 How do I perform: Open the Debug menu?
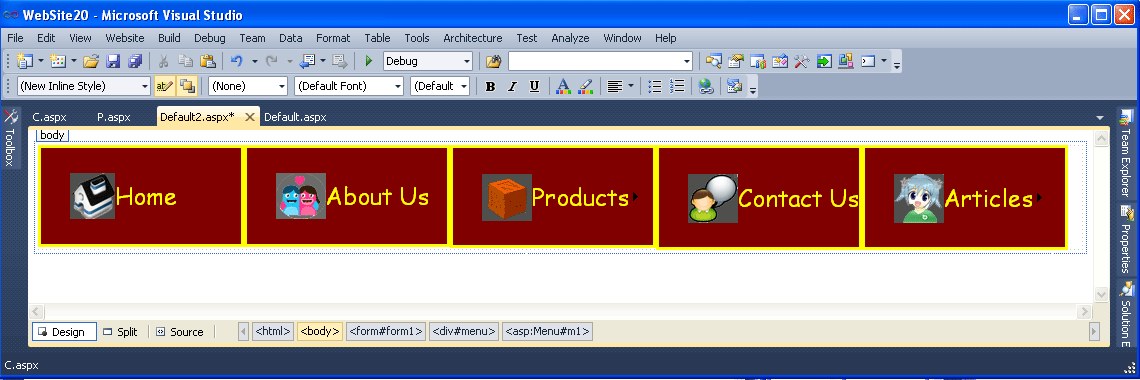[210, 38]
